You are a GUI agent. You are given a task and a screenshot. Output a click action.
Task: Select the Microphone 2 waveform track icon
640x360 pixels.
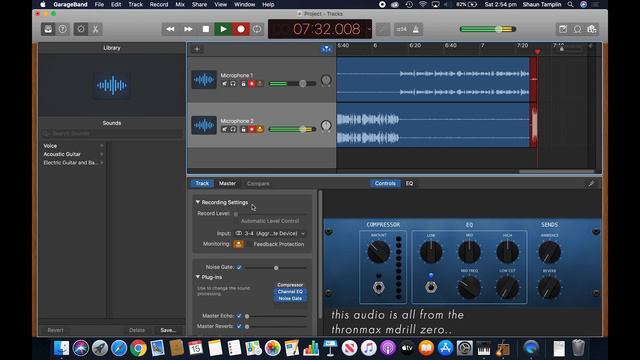[204, 125]
